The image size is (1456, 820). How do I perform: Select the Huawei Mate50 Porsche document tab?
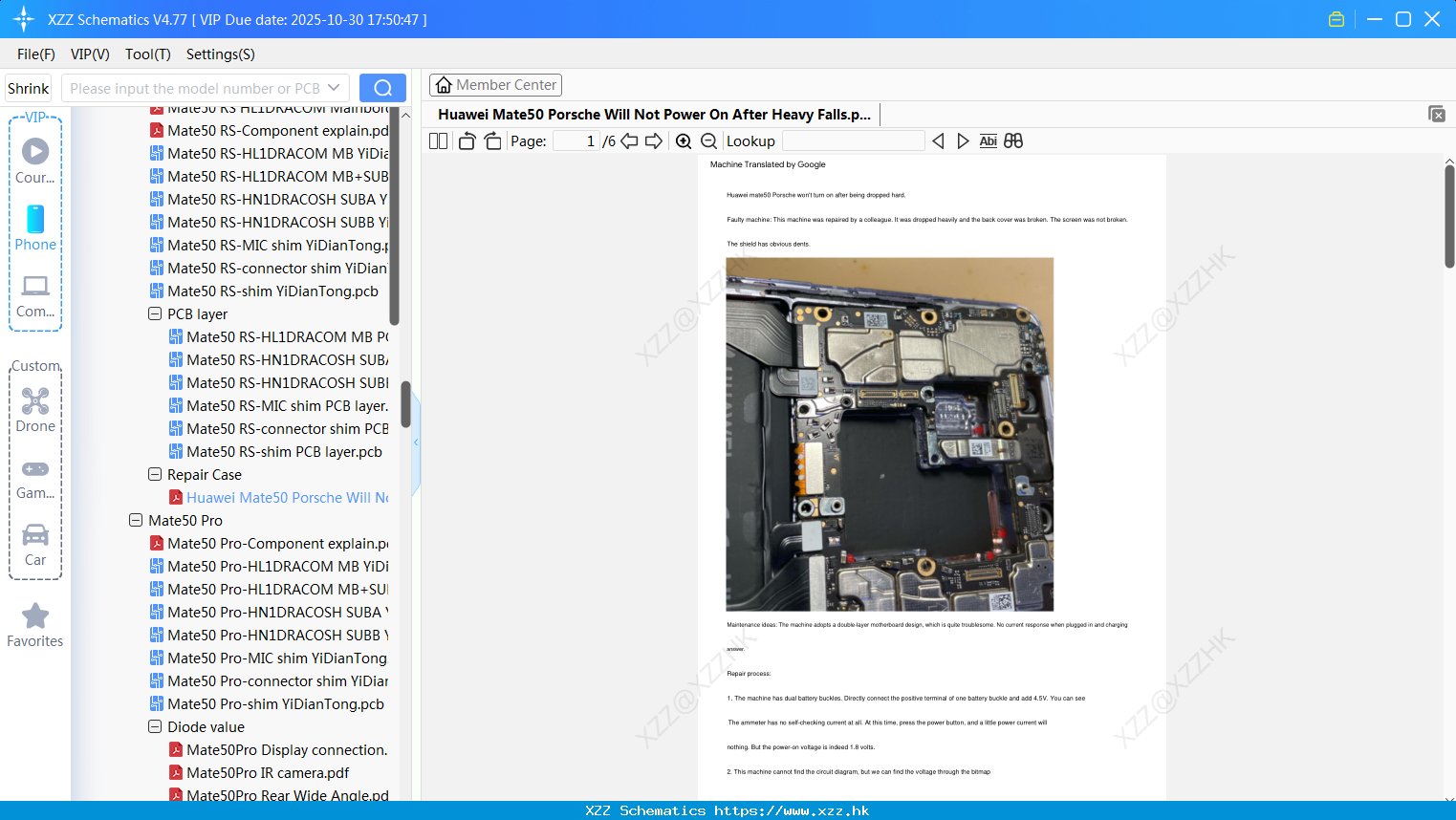(x=654, y=114)
